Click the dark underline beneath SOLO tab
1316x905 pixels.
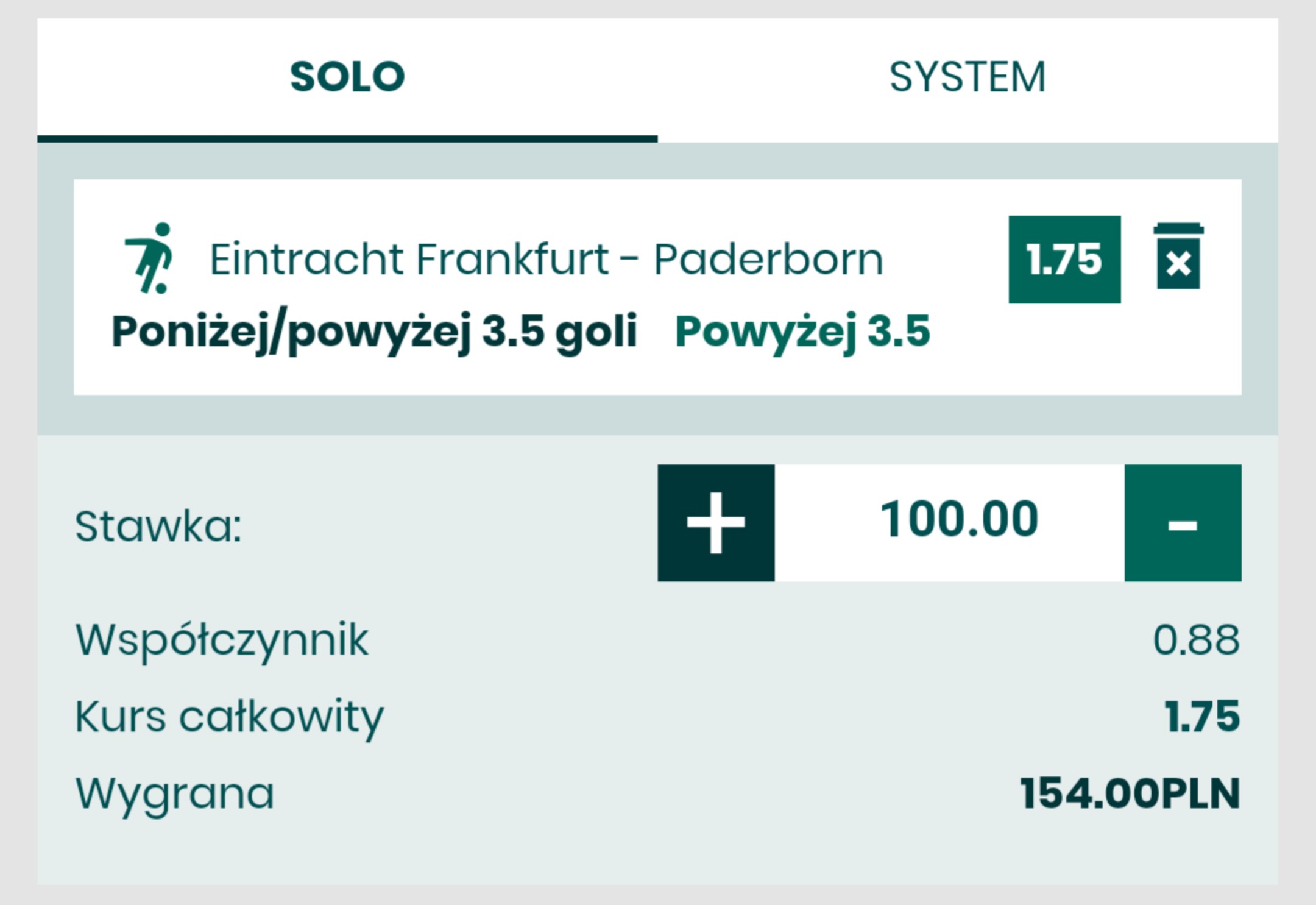pos(347,139)
